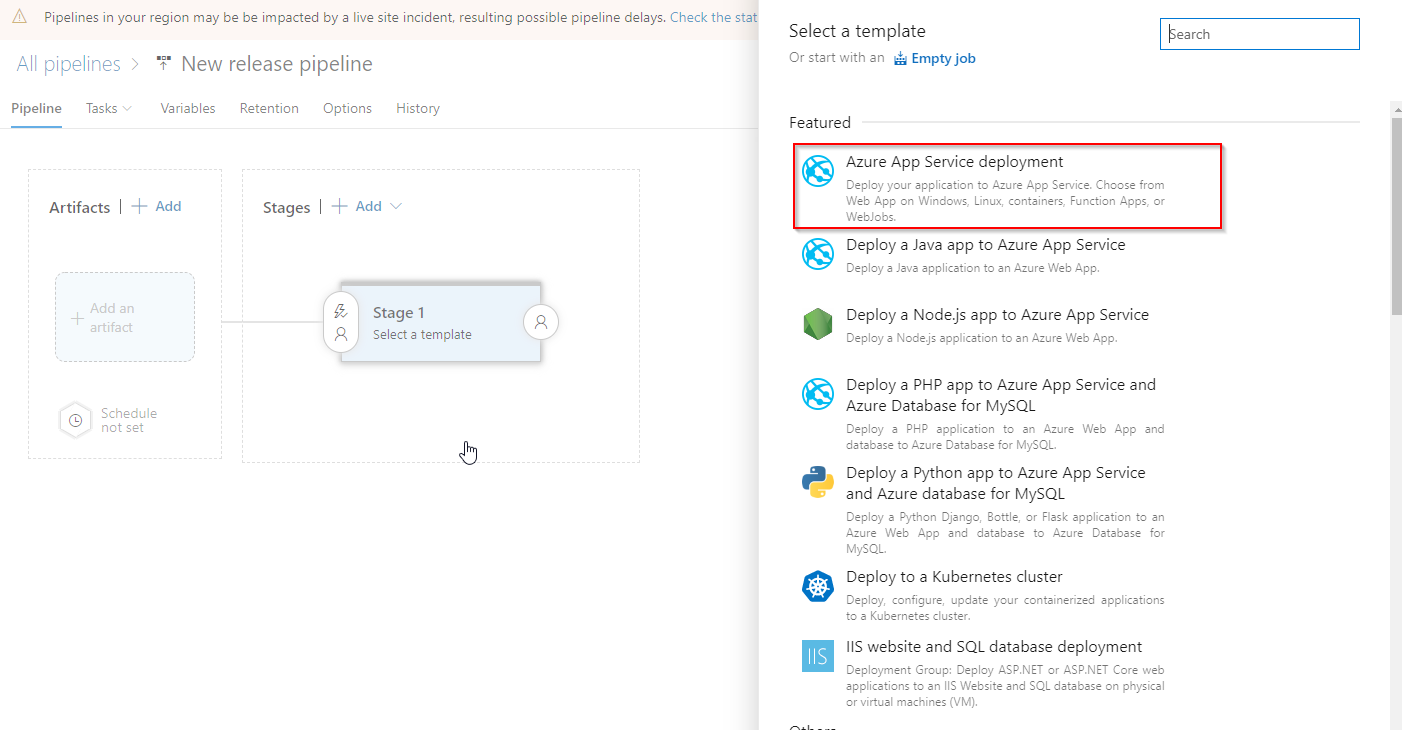This screenshot has width=1402, height=730.
Task: Select Deploy to a Kubernetes cluster title
Action: [x=954, y=576]
